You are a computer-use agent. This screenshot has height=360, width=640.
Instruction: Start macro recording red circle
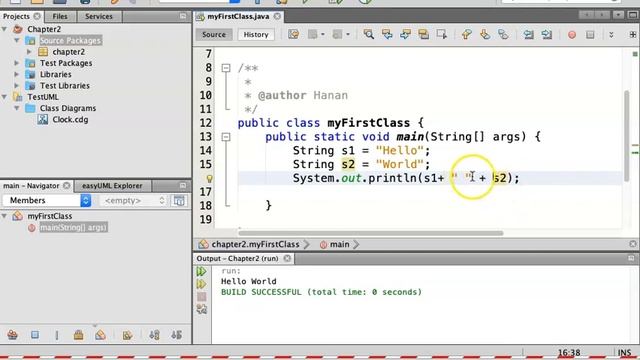click(572, 35)
